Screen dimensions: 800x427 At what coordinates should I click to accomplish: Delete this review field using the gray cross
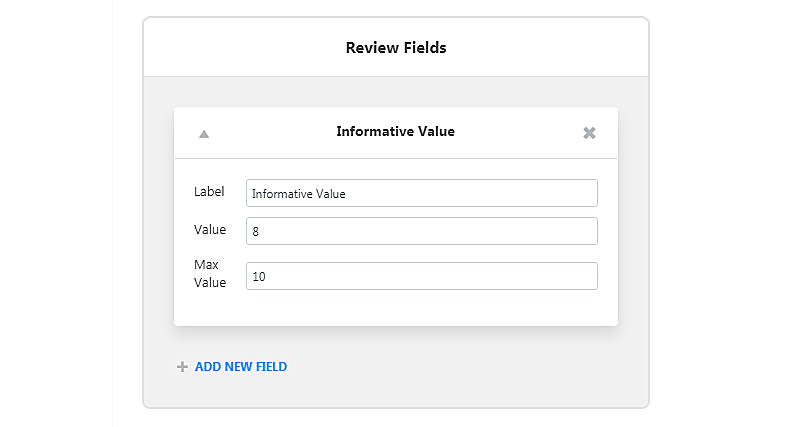click(x=589, y=133)
